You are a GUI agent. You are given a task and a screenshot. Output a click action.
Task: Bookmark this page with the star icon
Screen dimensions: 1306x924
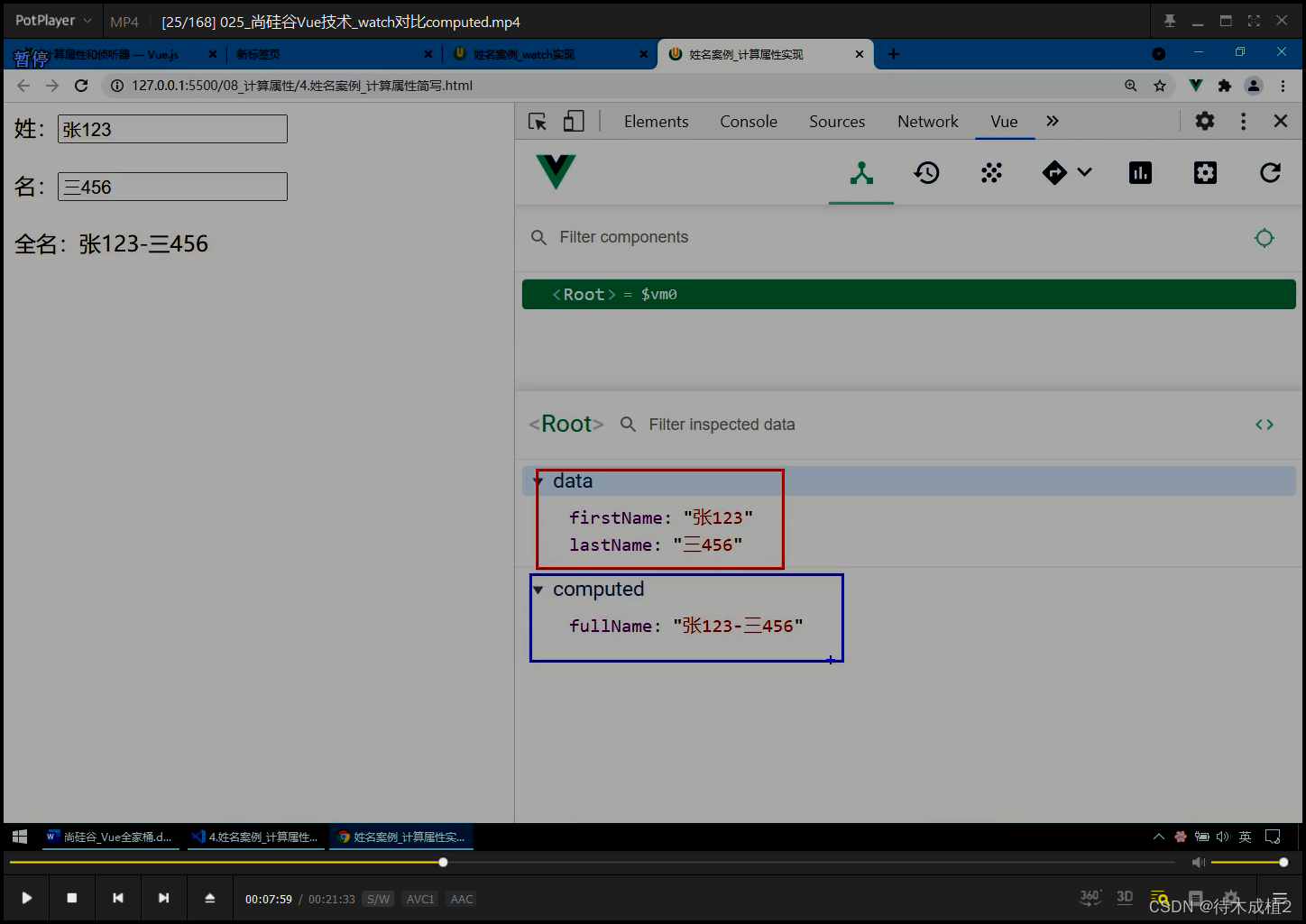1160,86
